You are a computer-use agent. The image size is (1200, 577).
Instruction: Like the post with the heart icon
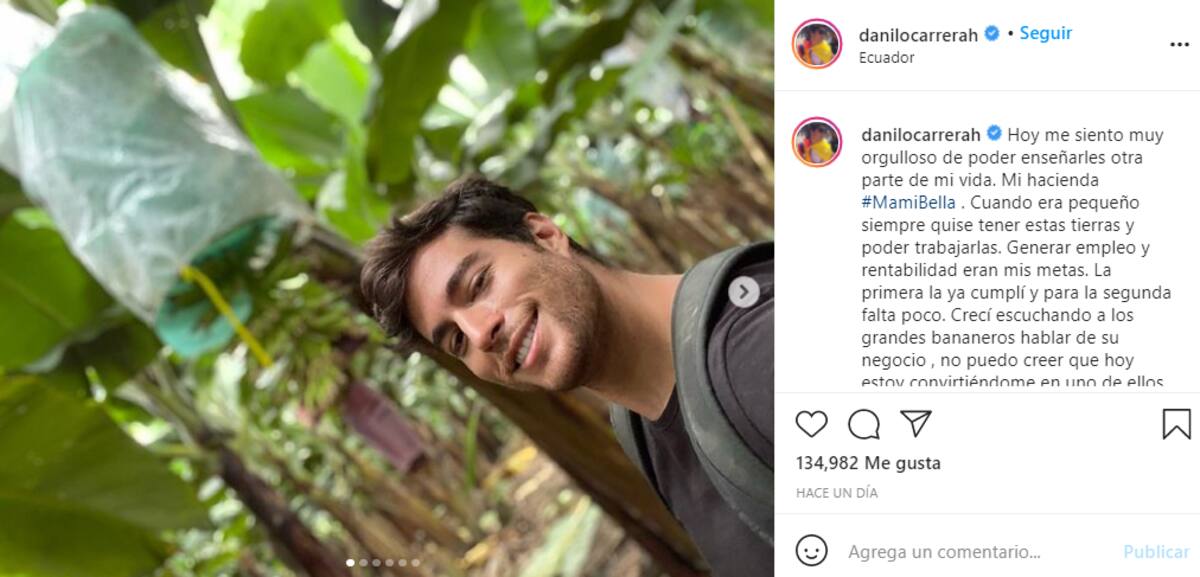point(812,424)
